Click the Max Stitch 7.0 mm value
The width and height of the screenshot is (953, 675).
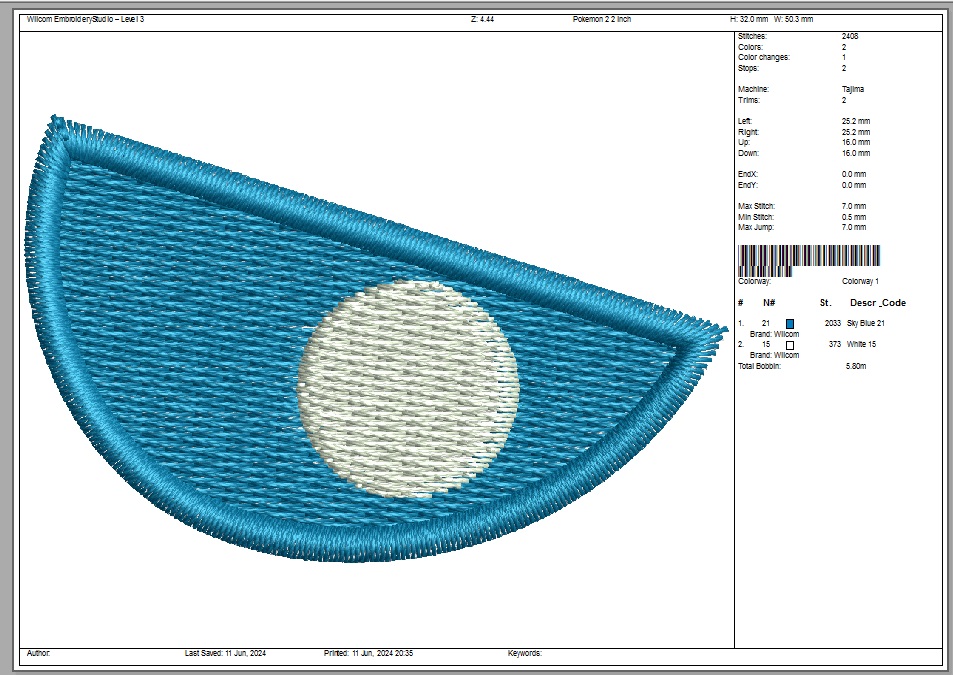pos(853,206)
